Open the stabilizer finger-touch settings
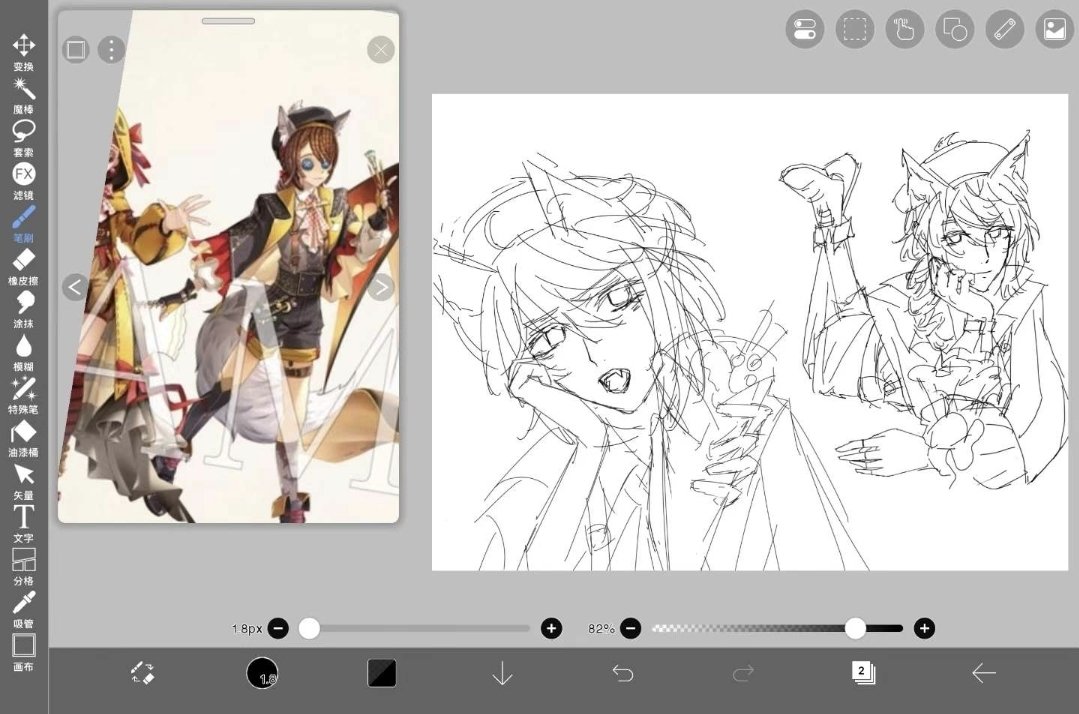1079x714 pixels. click(904, 30)
